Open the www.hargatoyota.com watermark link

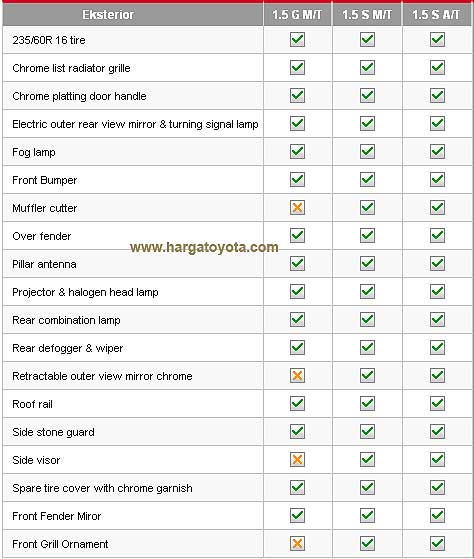[x=204, y=247]
